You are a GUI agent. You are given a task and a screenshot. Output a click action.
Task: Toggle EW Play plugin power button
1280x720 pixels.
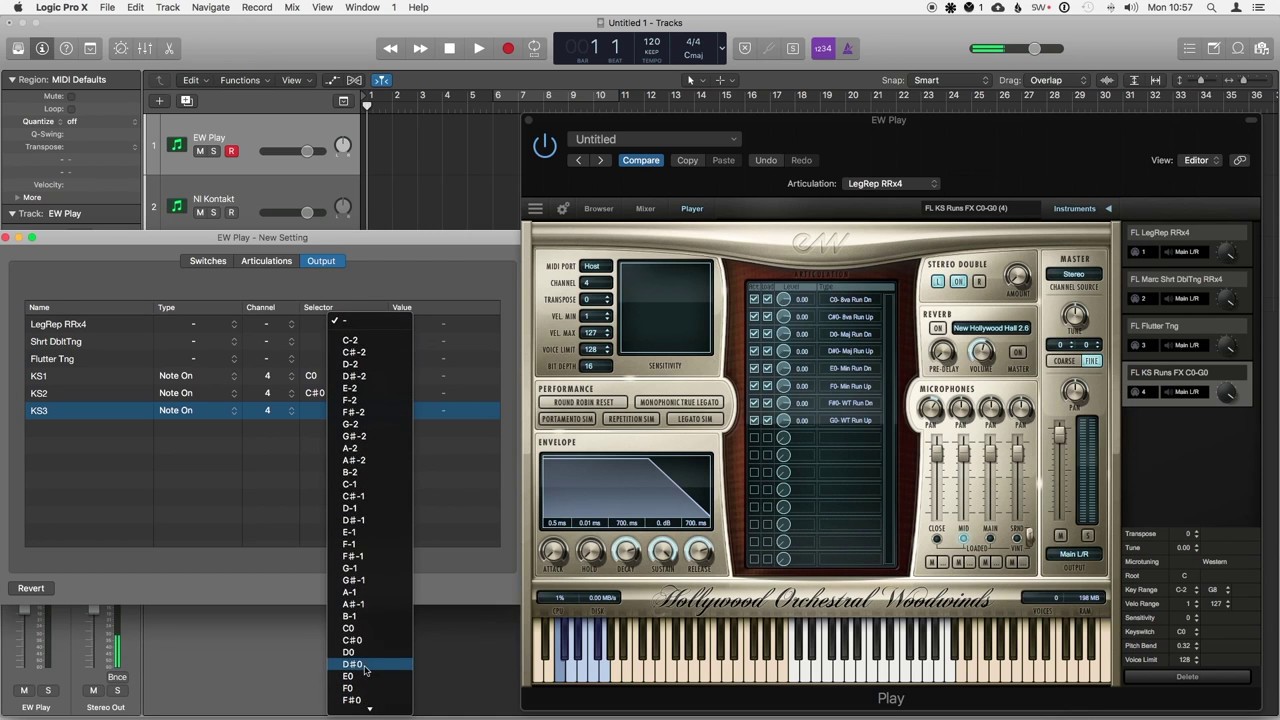point(544,146)
